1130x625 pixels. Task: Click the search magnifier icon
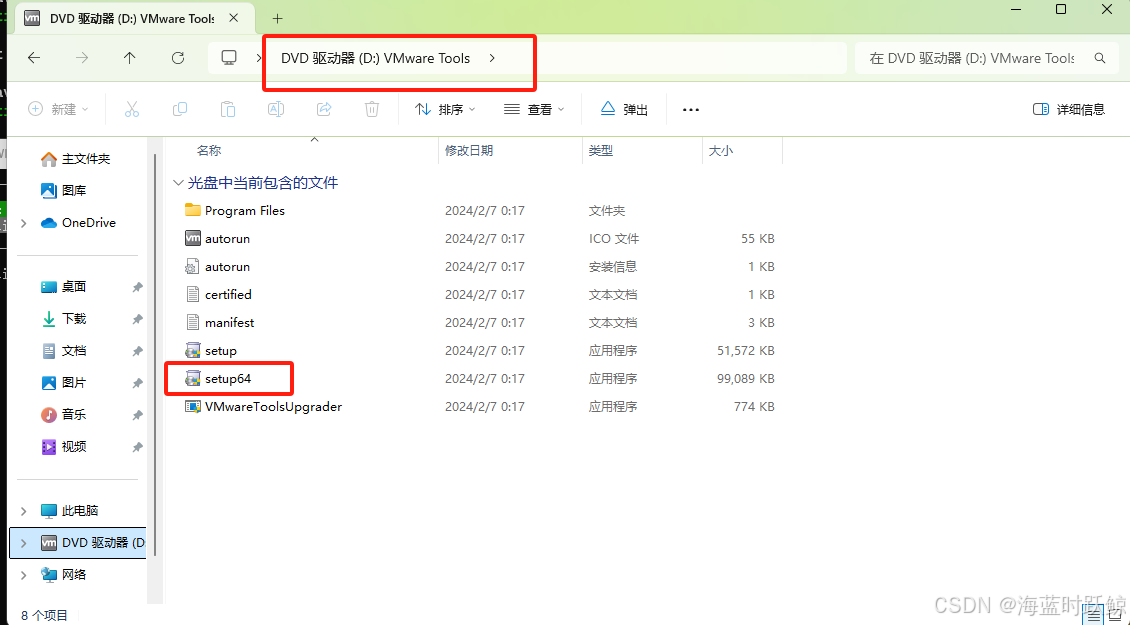click(x=1100, y=58)
